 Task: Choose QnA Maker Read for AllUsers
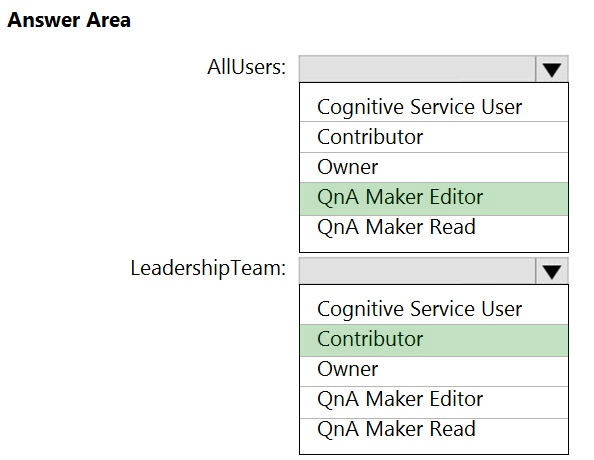[434, 227]
